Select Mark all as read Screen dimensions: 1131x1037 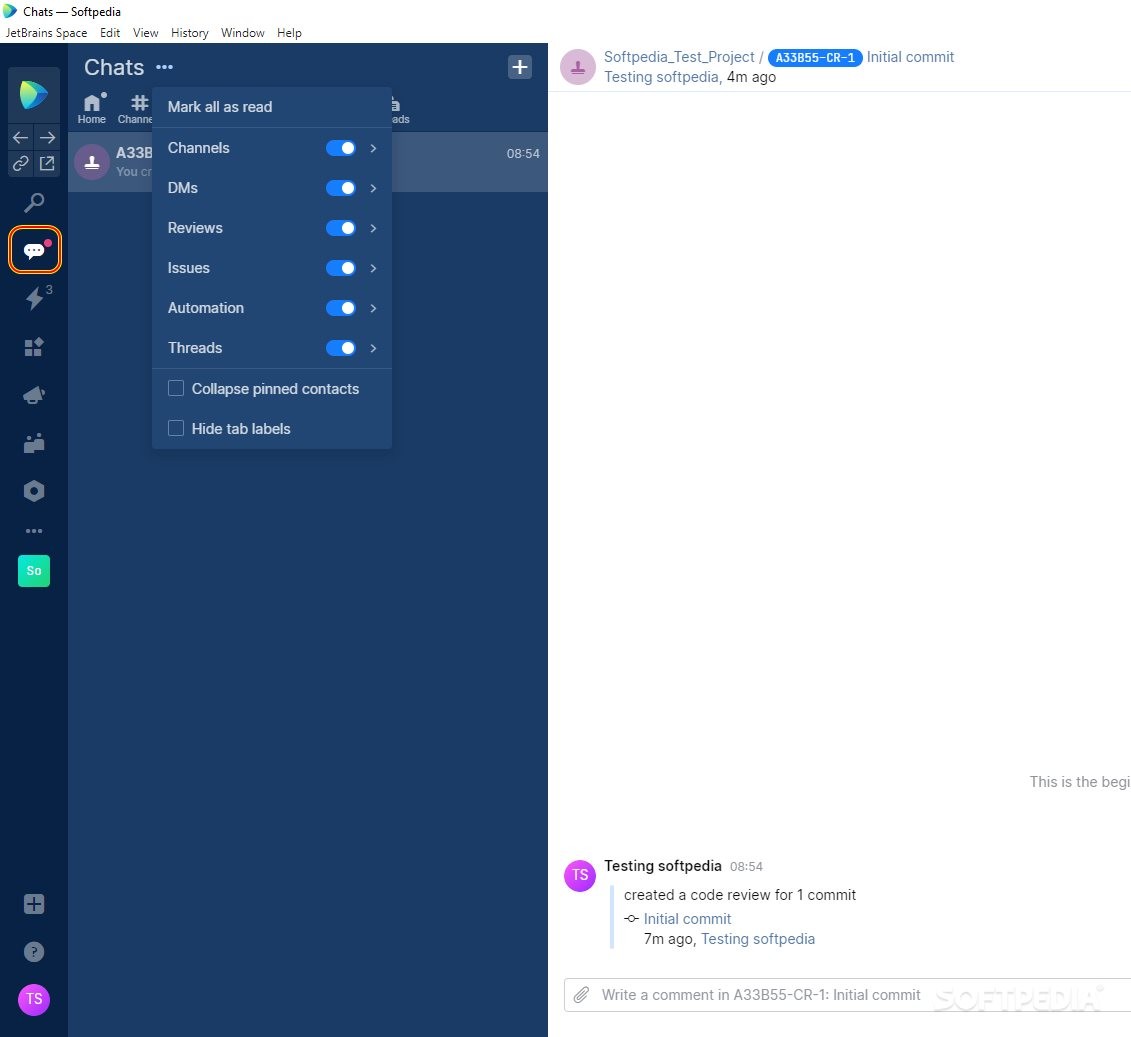click(x=272, y=107)
